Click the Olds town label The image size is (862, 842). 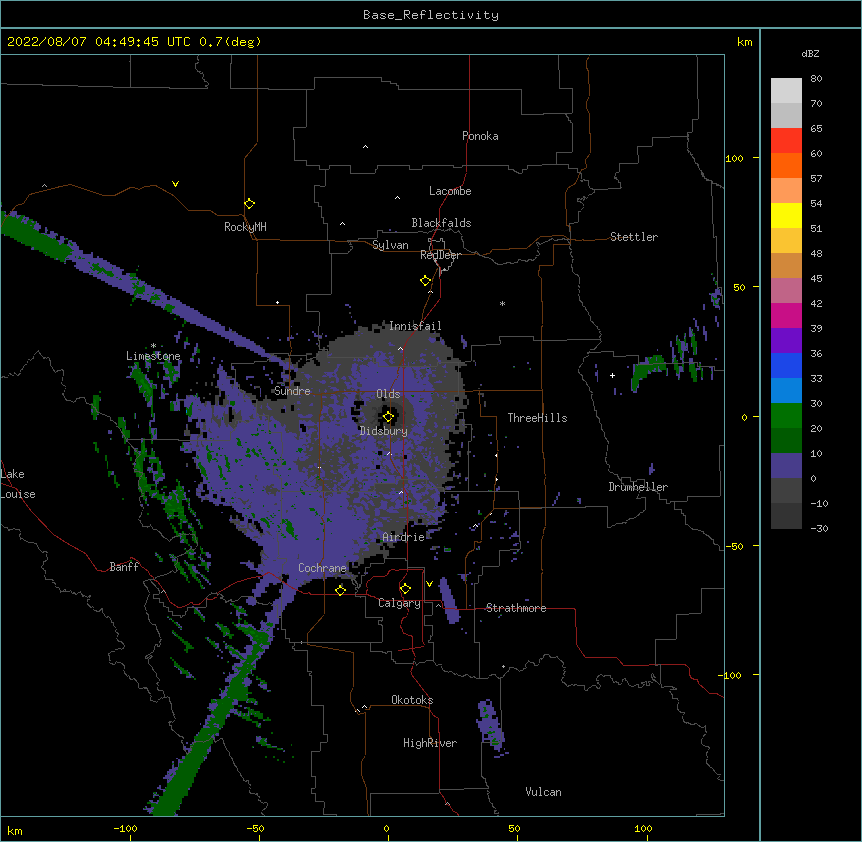click(x=388, y=394)
